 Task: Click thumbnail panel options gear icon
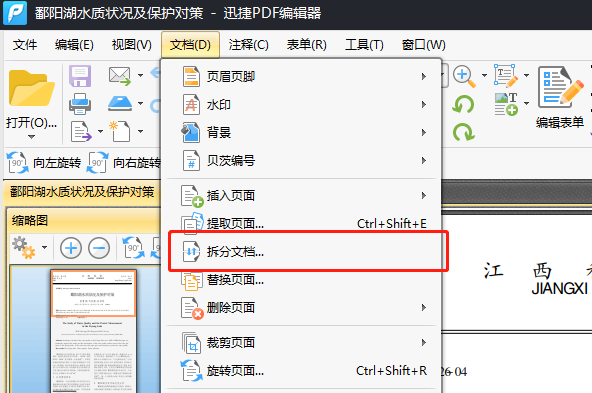point(23,248)
